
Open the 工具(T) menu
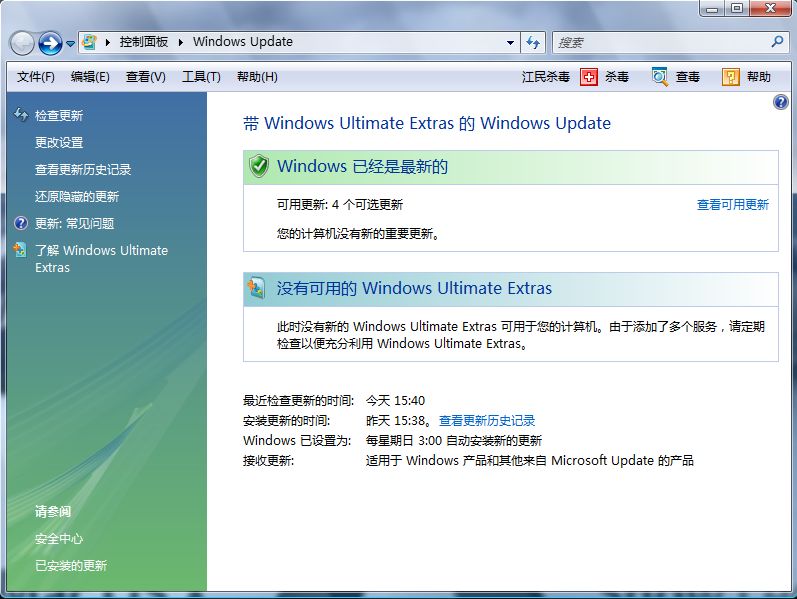click(x=201, y=77)
